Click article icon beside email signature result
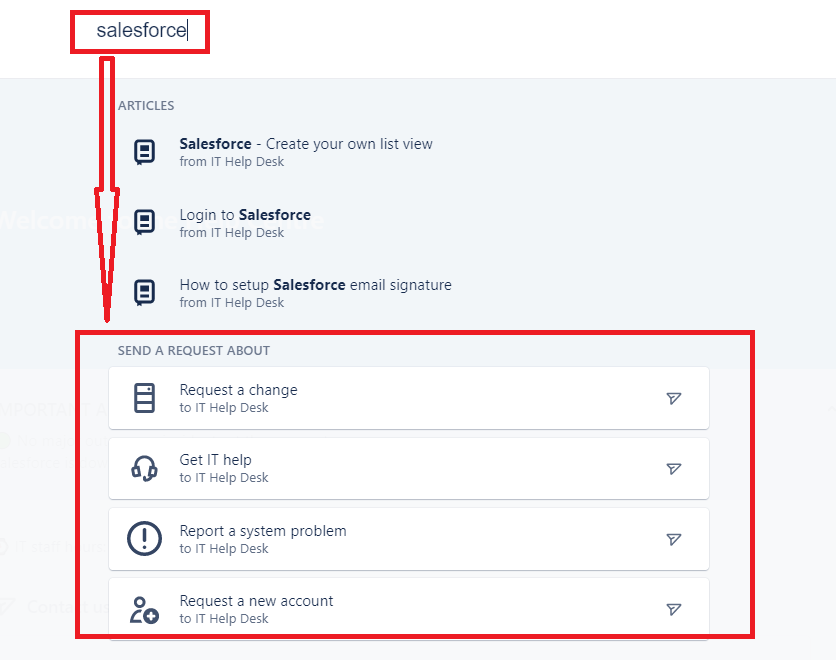 (144, 293)
